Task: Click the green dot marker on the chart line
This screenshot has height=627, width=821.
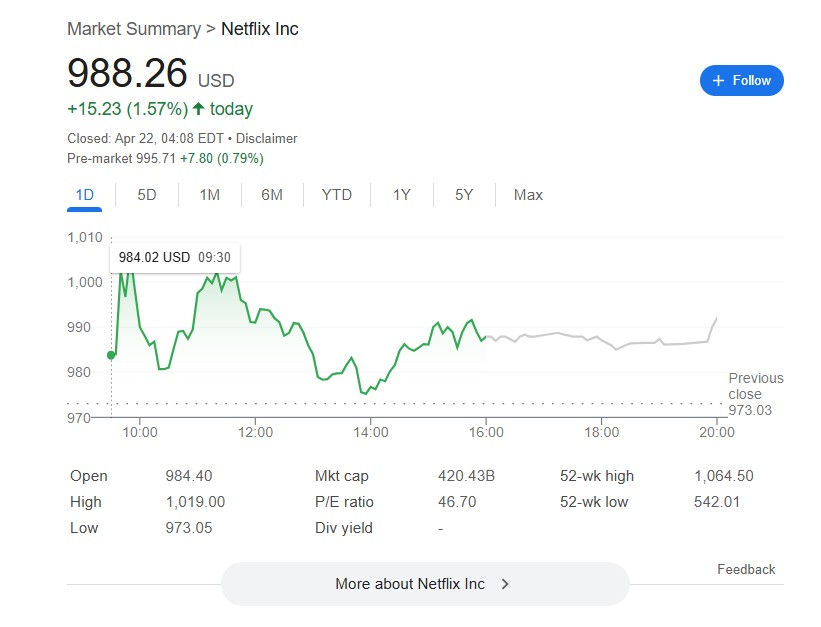Action: (111, 354)
